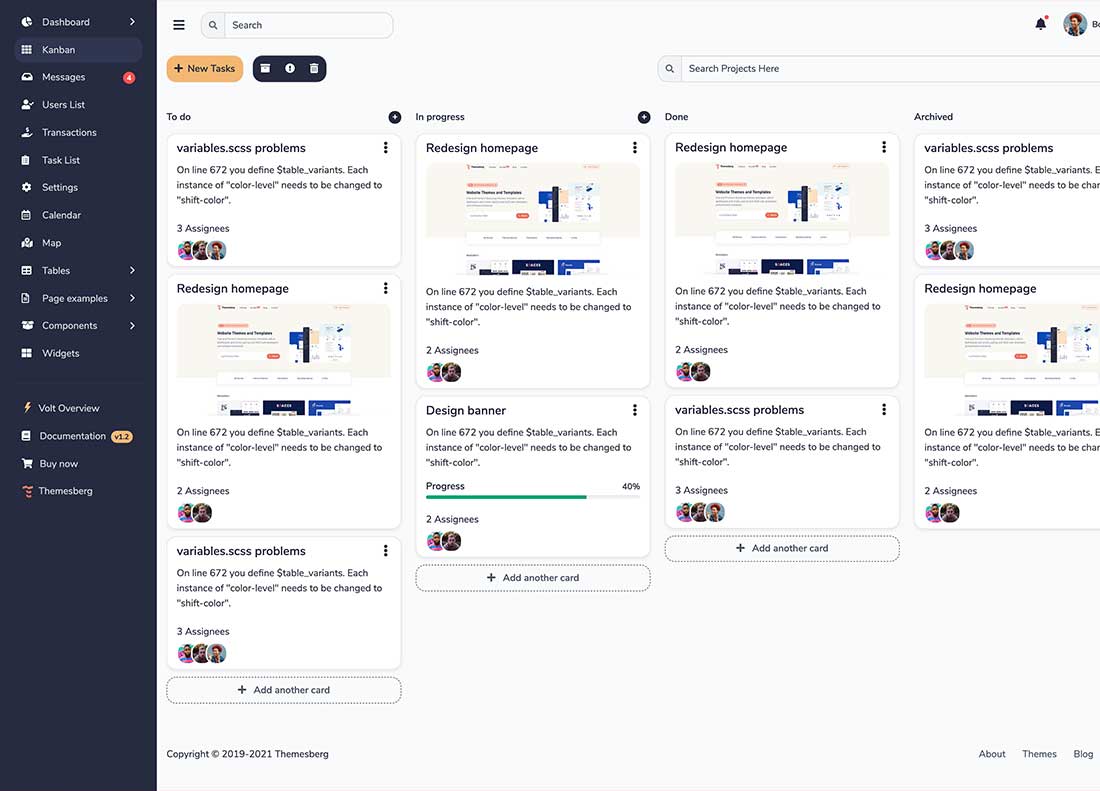Open user avatar profile menu
Viewport: 1100px width, 791px height.
tap(1075, 24)
